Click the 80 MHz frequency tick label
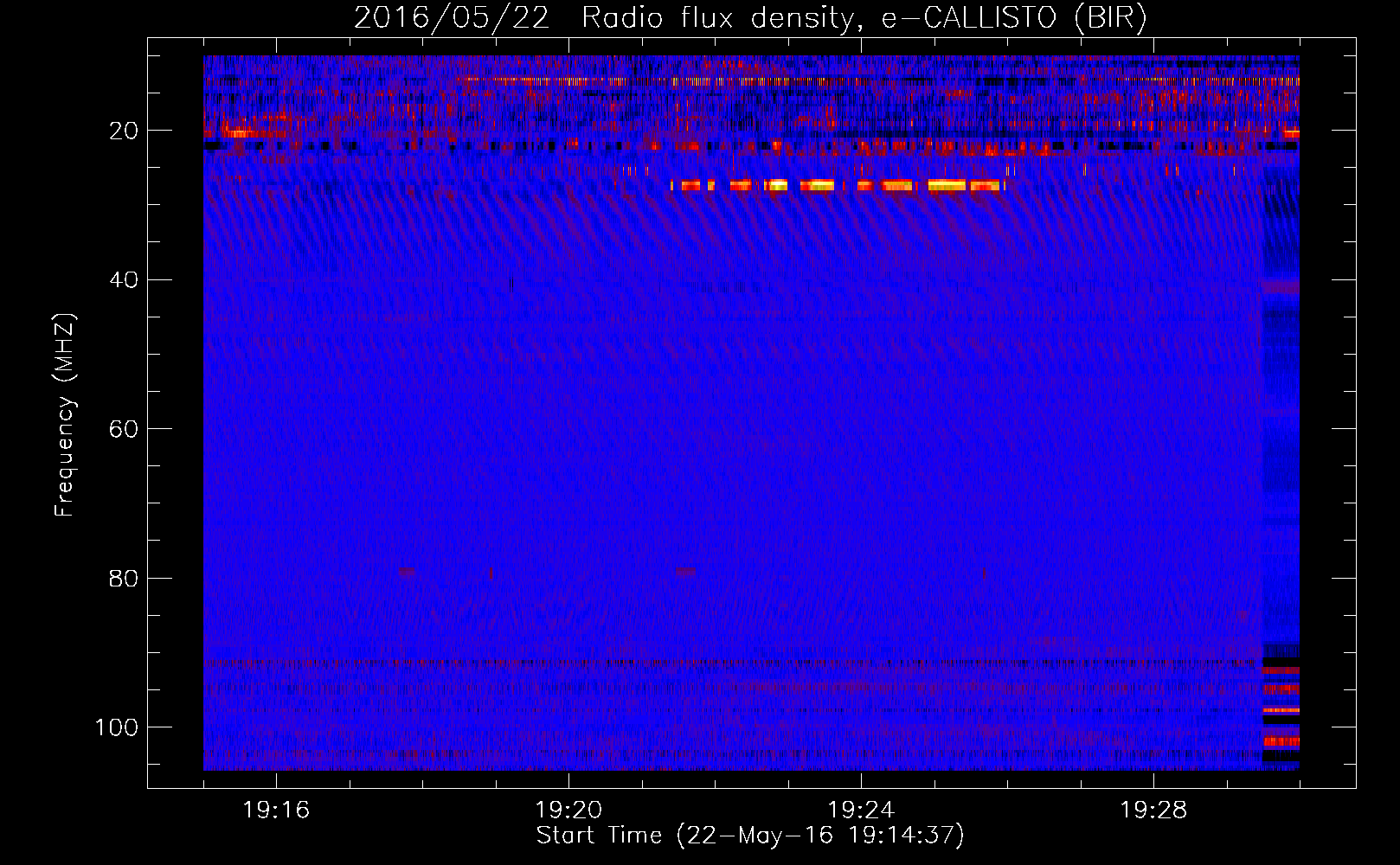Image resolution: width=1400 pixels, height=865 pixels. coord(125,578)
